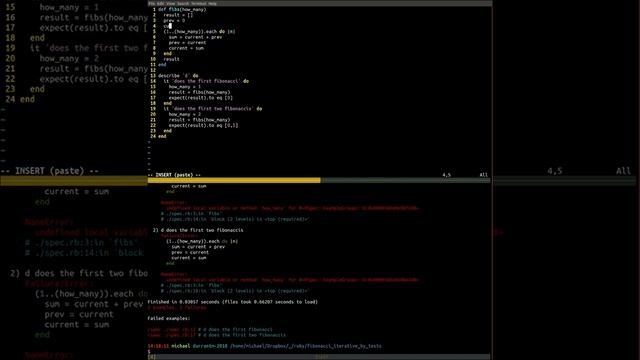Click bare 'result' on center editor line 10
The width and height of the screenshot is (640, 360).
point(171,59)
